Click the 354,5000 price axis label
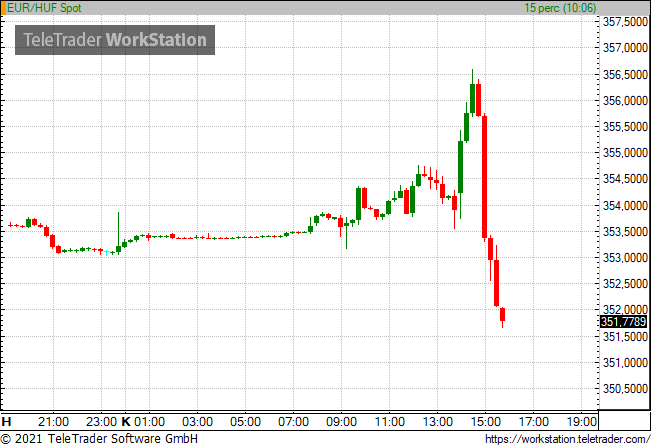This screenshot has height=448, width=651. click(x=625, y=179)
